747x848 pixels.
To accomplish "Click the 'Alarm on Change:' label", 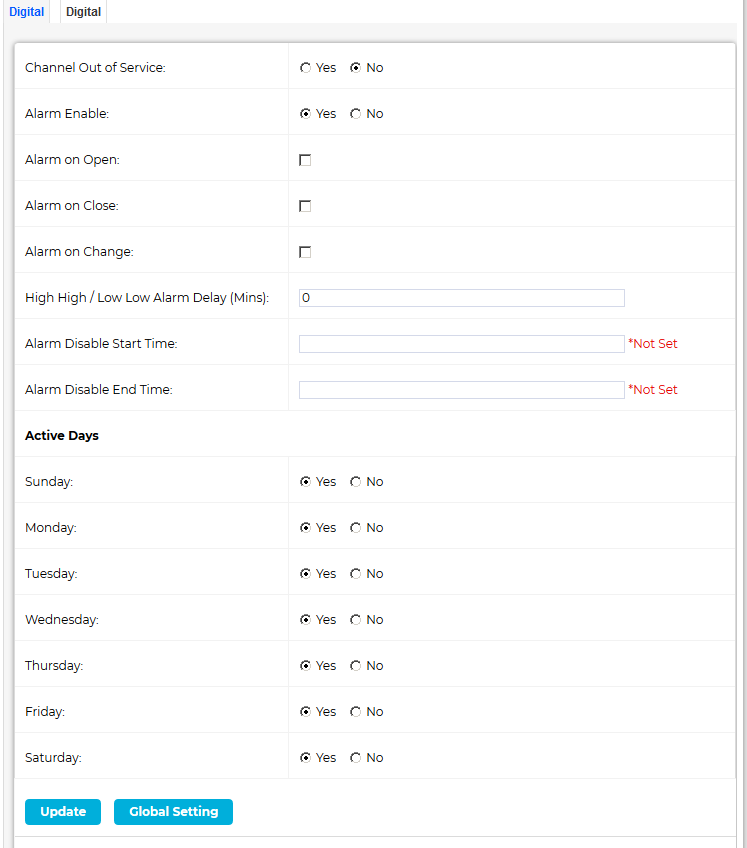I will 80,251.
